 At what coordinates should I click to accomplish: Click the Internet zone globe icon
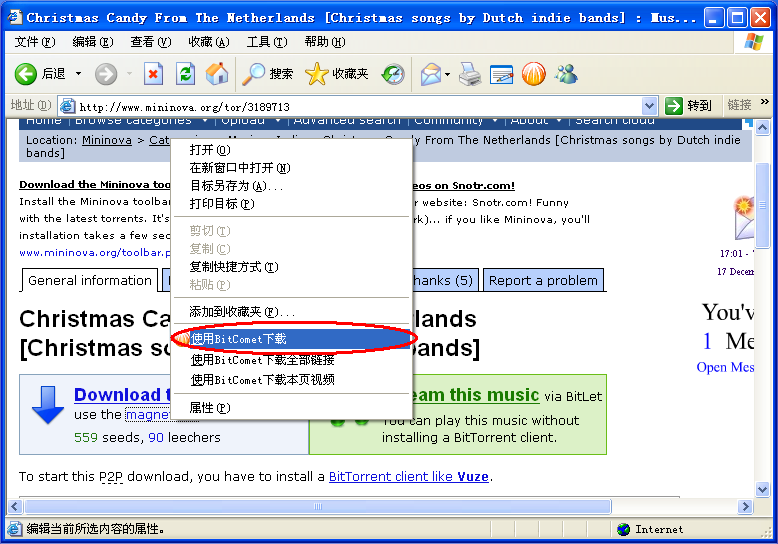[623, 530]
